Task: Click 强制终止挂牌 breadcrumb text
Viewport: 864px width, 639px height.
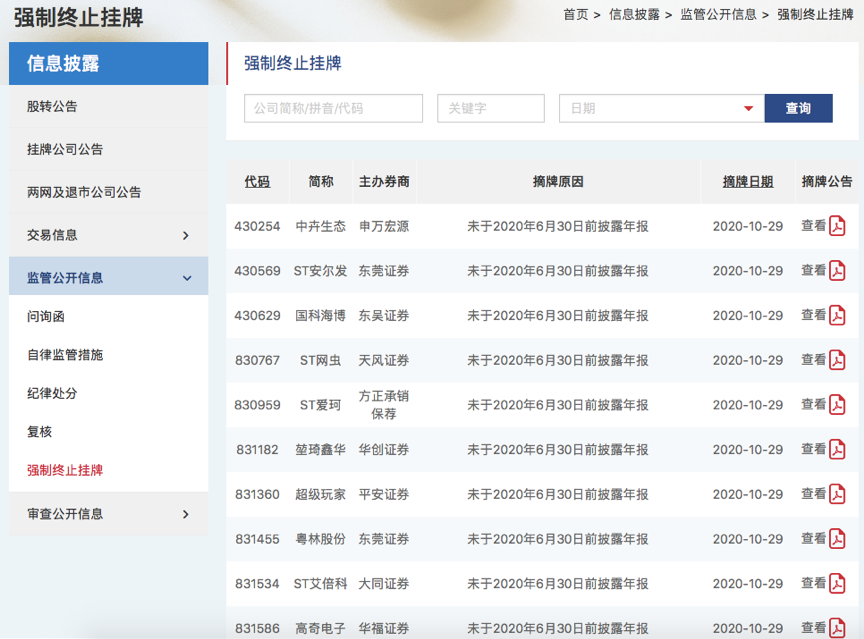Action: click(816, 15)
